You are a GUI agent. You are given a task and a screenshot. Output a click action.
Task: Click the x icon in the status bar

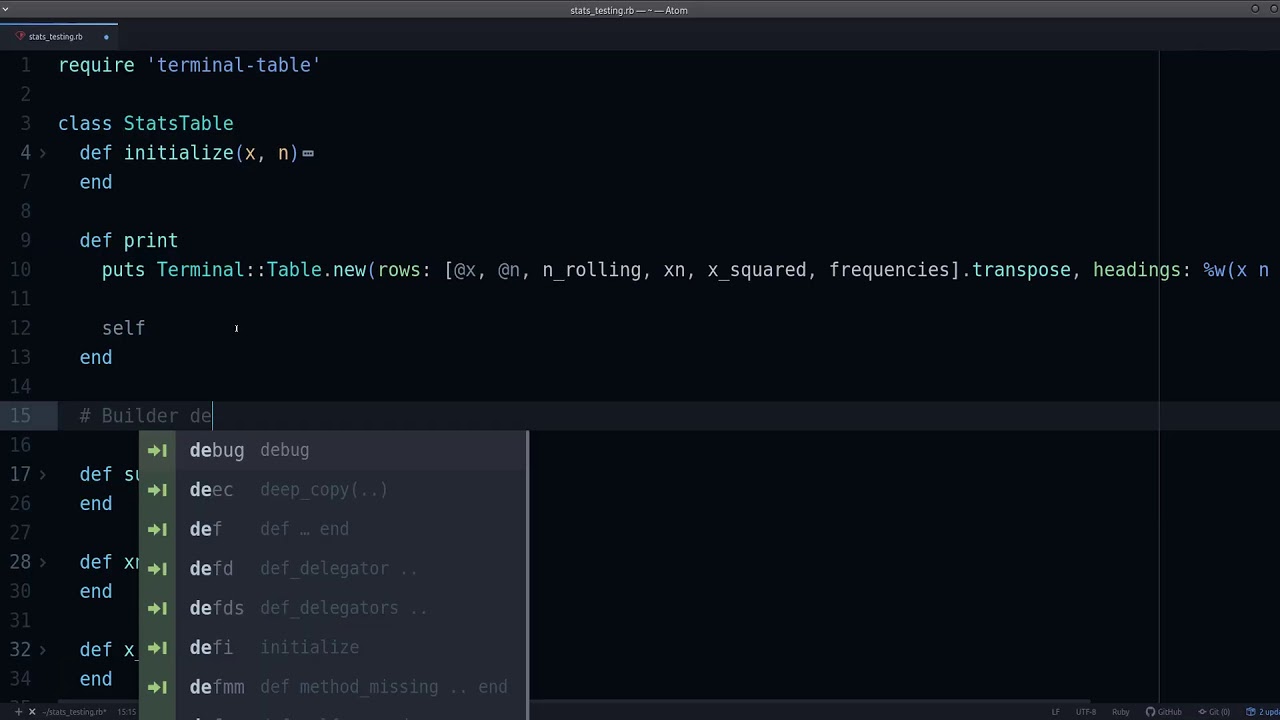pos(32,712)
